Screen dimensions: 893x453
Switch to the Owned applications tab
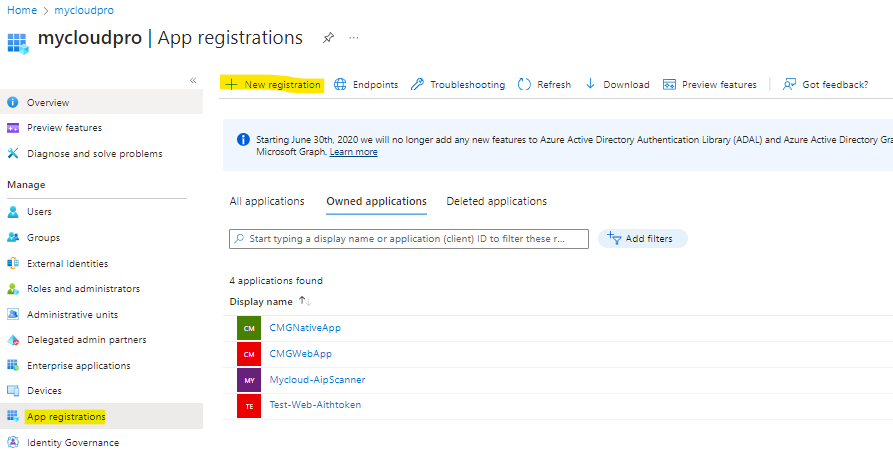tap(376, 201)
